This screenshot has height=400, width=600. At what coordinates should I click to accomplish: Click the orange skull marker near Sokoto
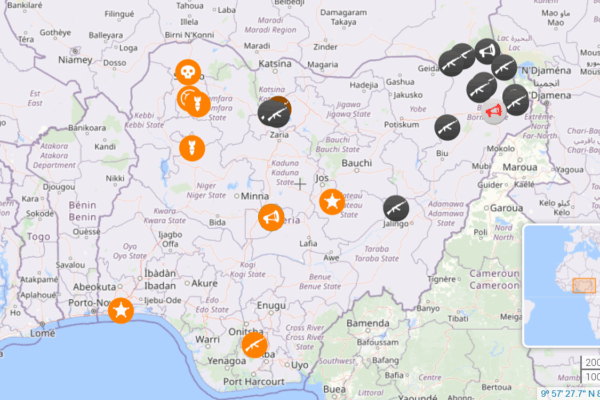(188, 72)
